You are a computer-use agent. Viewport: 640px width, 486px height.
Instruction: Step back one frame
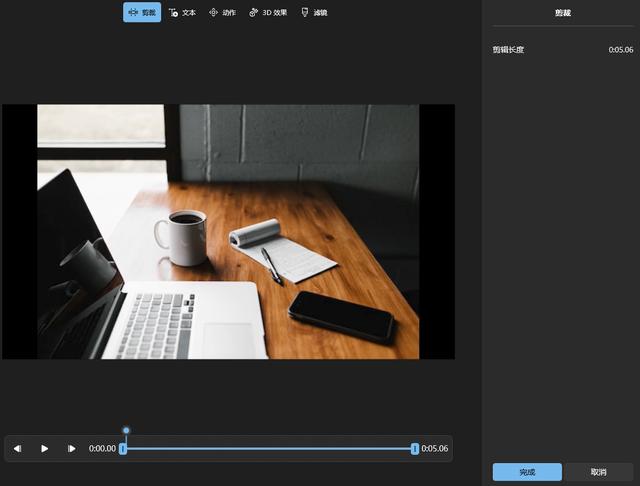coord(17,448)
